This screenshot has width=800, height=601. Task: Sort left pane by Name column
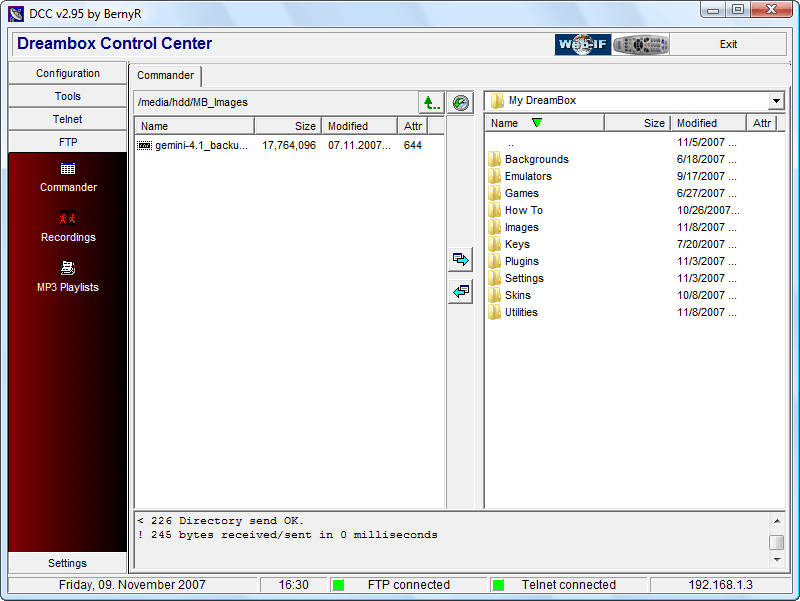pyautogui.click(x=195, y=126)
